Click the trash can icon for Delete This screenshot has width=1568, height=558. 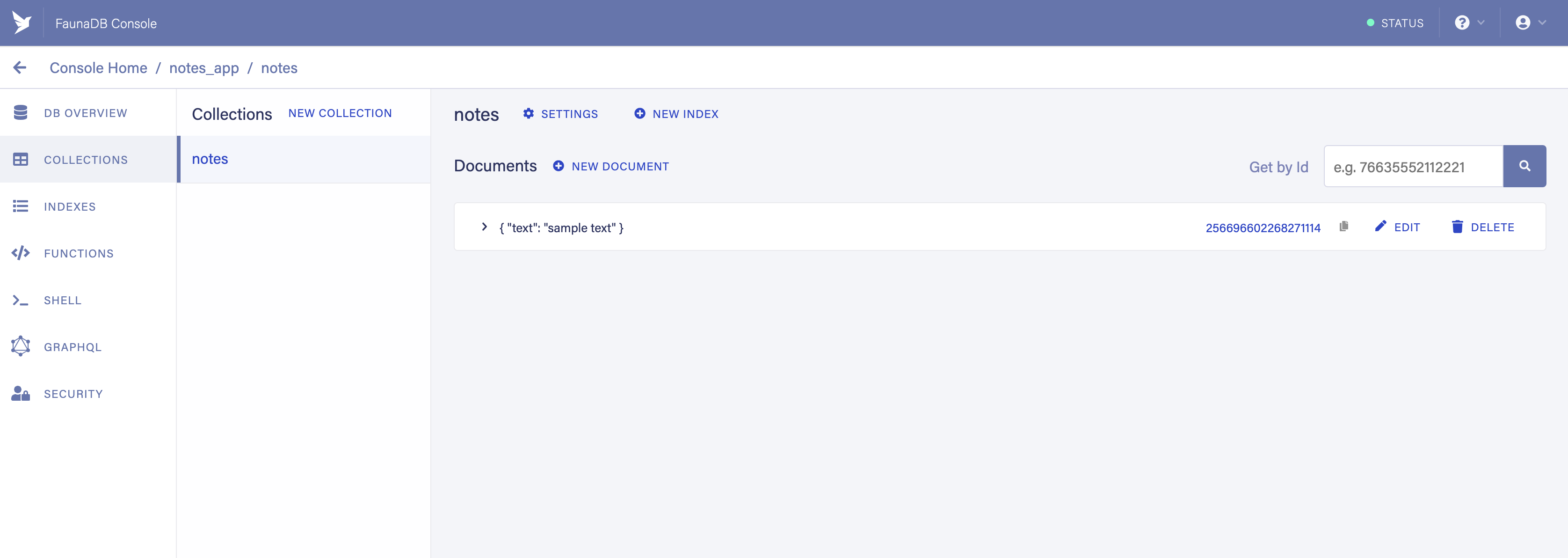[1457, 227]
